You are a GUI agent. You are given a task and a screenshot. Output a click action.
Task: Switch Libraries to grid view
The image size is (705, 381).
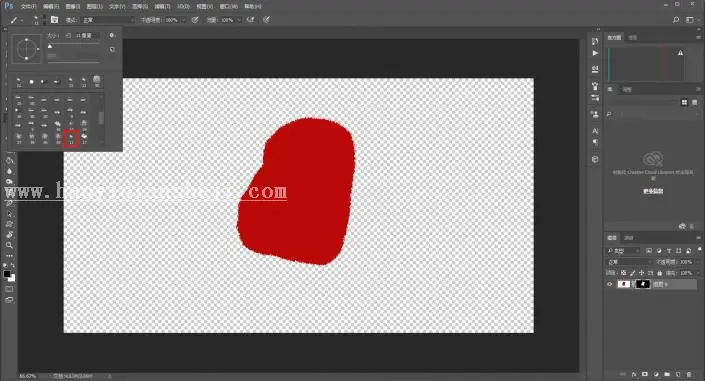[x=684, y=103]
